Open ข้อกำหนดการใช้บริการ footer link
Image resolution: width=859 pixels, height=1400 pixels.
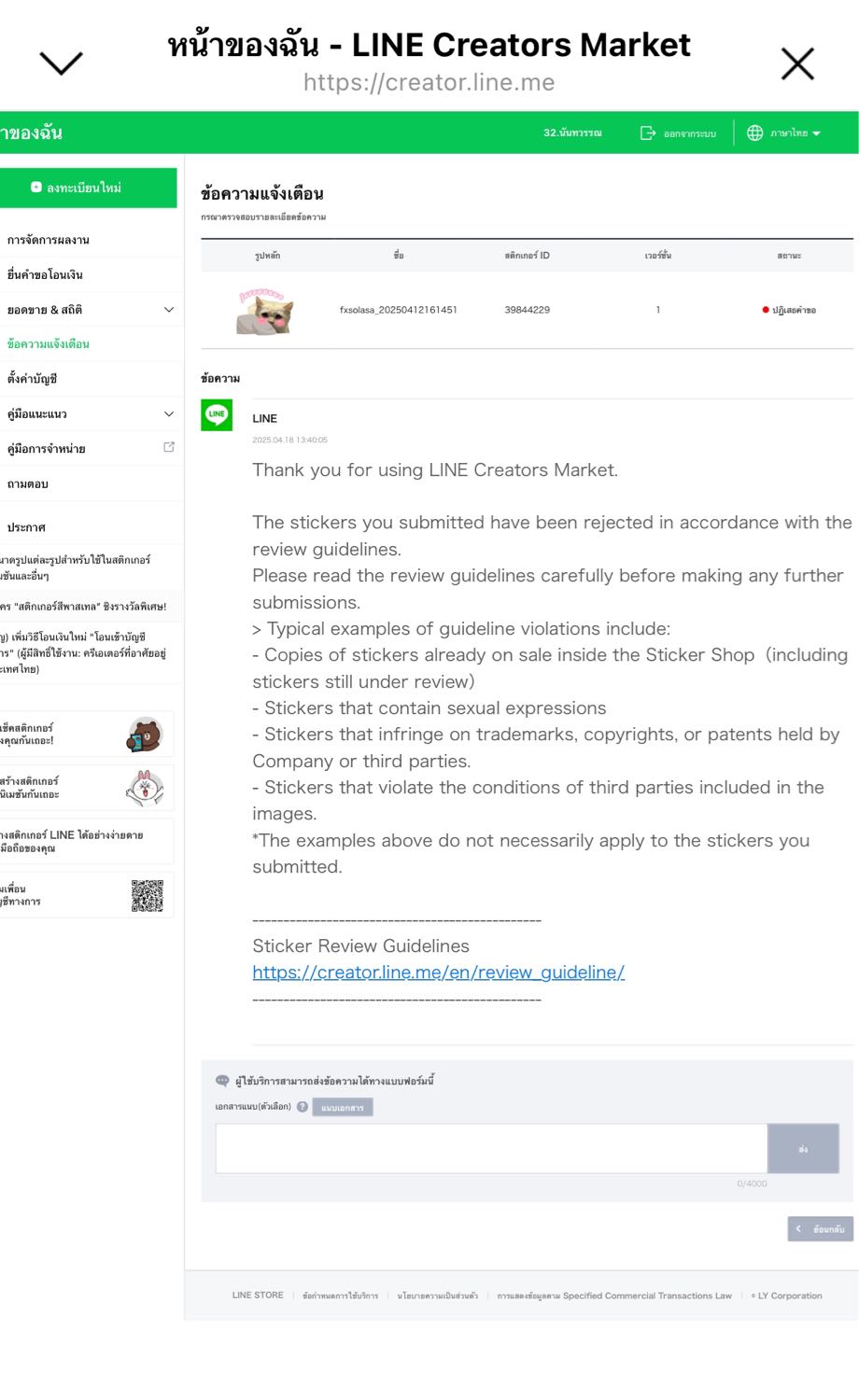pyautogui.click(x=341, y=1295)
